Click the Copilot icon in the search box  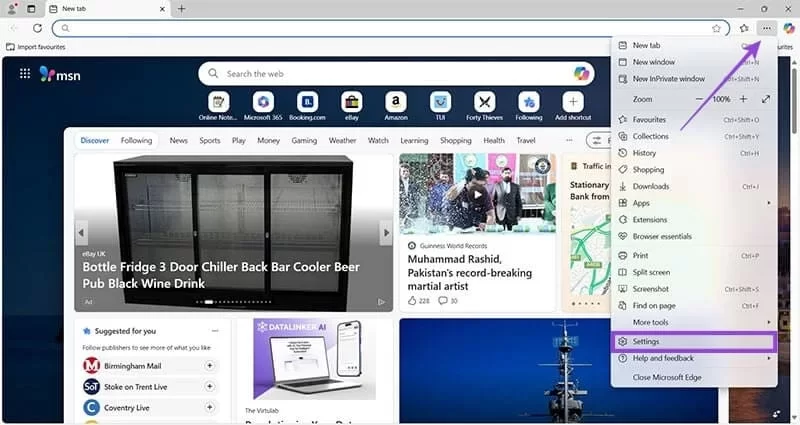582,73
